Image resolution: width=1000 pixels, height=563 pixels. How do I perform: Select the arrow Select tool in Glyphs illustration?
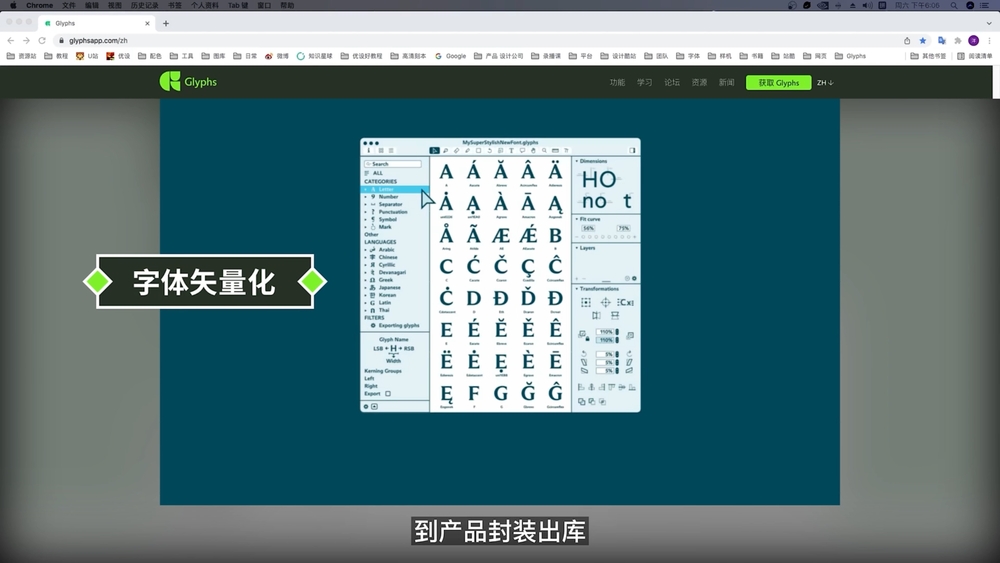pos(434,150)
